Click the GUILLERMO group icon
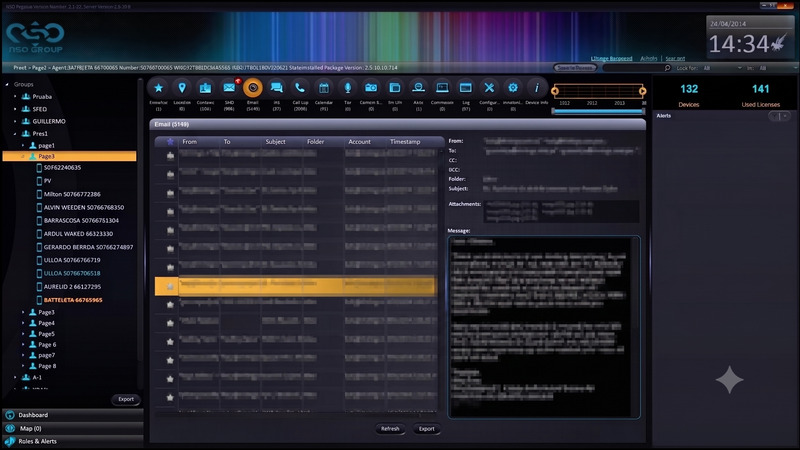This screenshot has height=450, width=800. click(x=26, y=121)
